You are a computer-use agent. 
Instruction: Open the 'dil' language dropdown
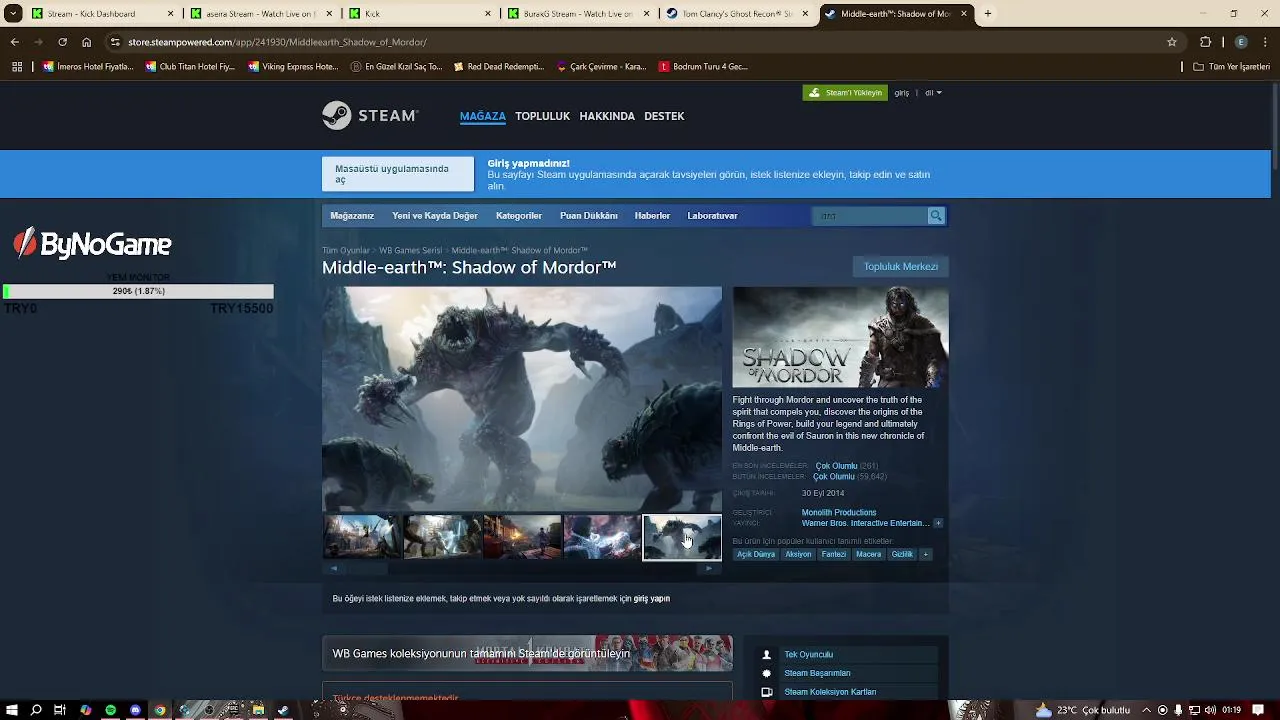click(x=933, y=93)
